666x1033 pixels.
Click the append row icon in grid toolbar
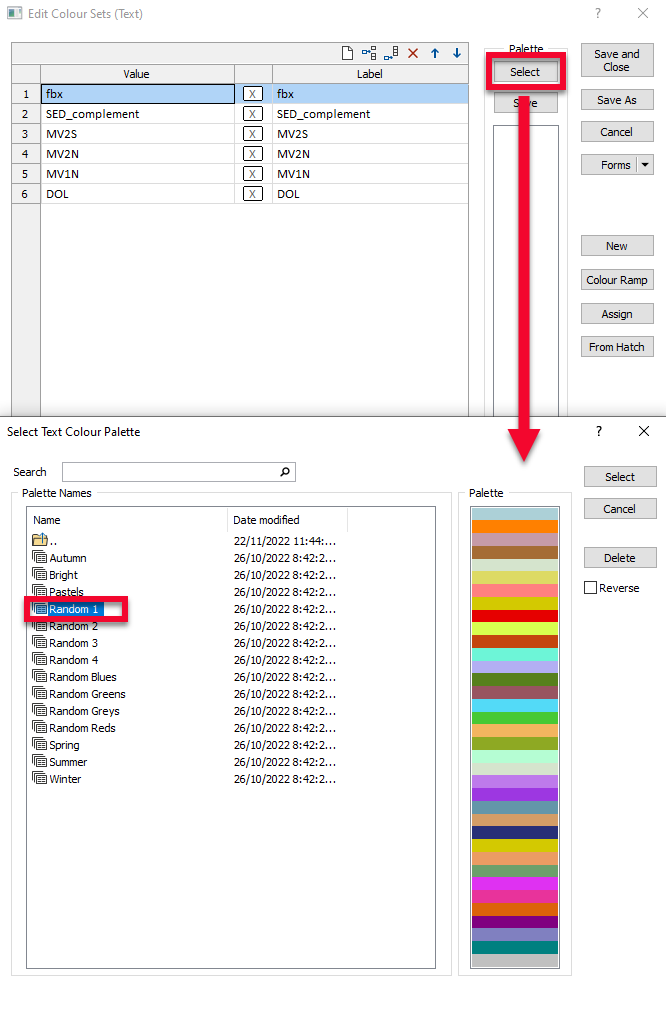391,53
